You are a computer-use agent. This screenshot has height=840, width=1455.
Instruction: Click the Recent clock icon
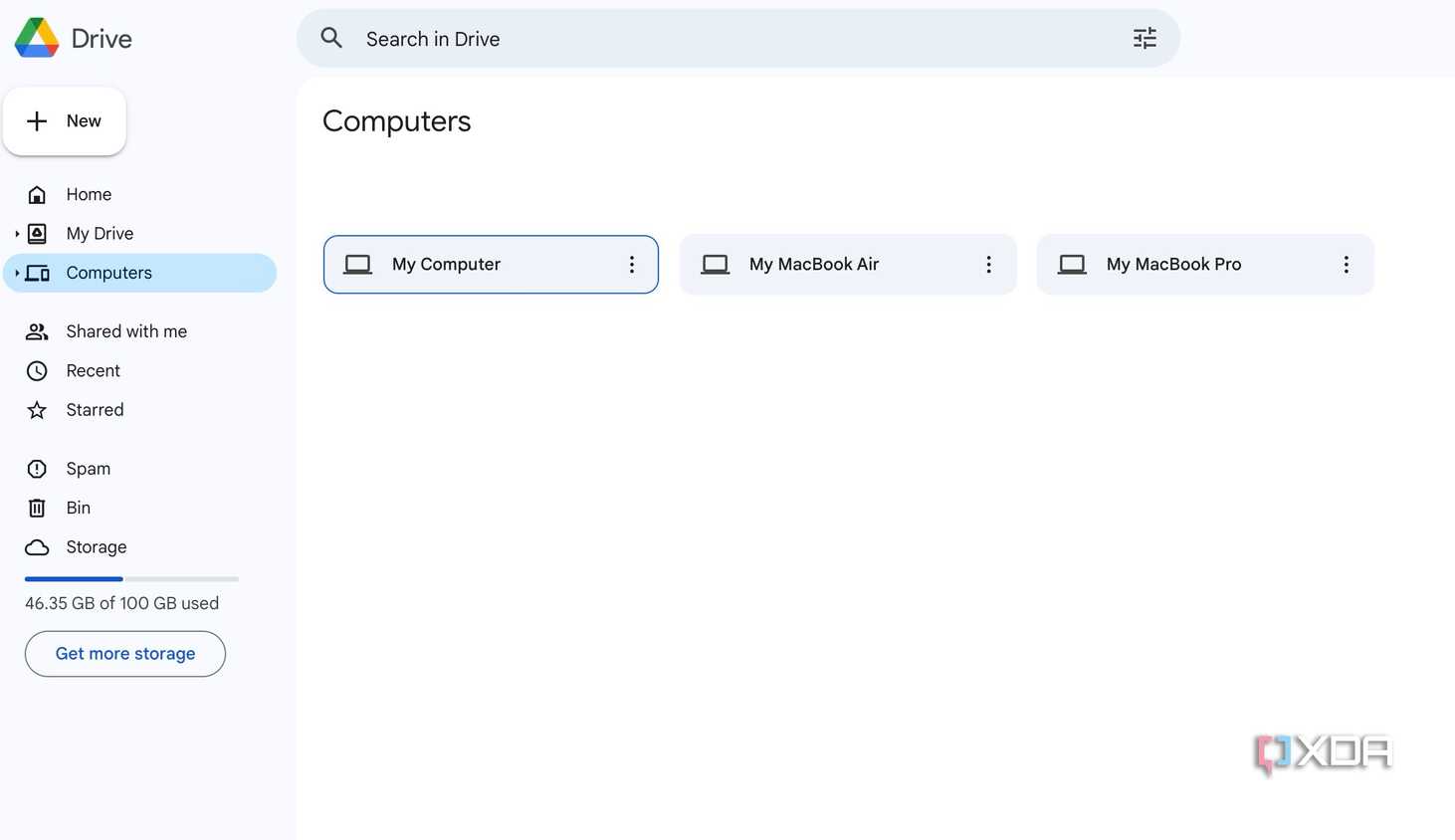37,370
